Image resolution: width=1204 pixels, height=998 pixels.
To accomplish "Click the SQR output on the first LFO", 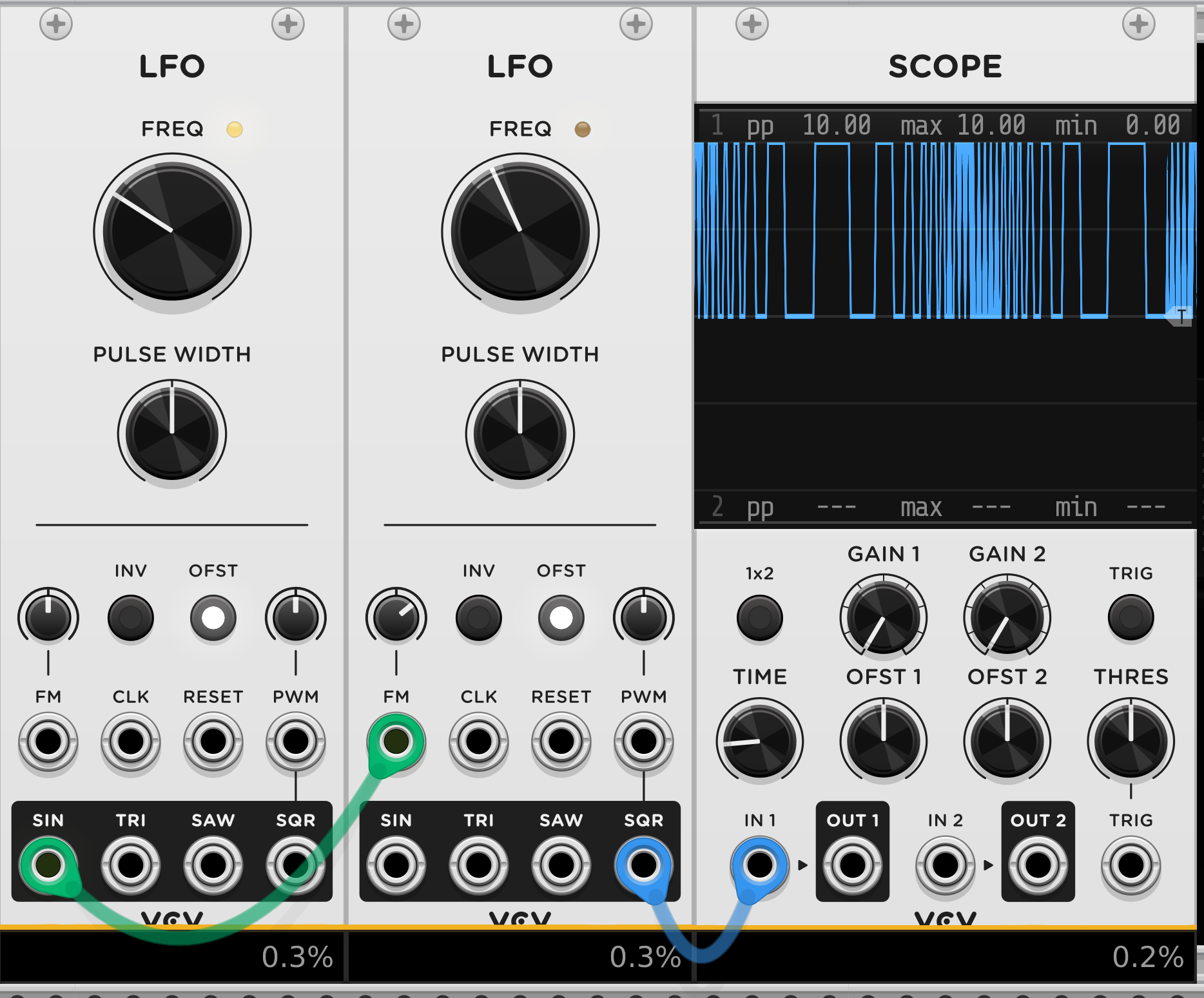I will [x=296, y=863].
